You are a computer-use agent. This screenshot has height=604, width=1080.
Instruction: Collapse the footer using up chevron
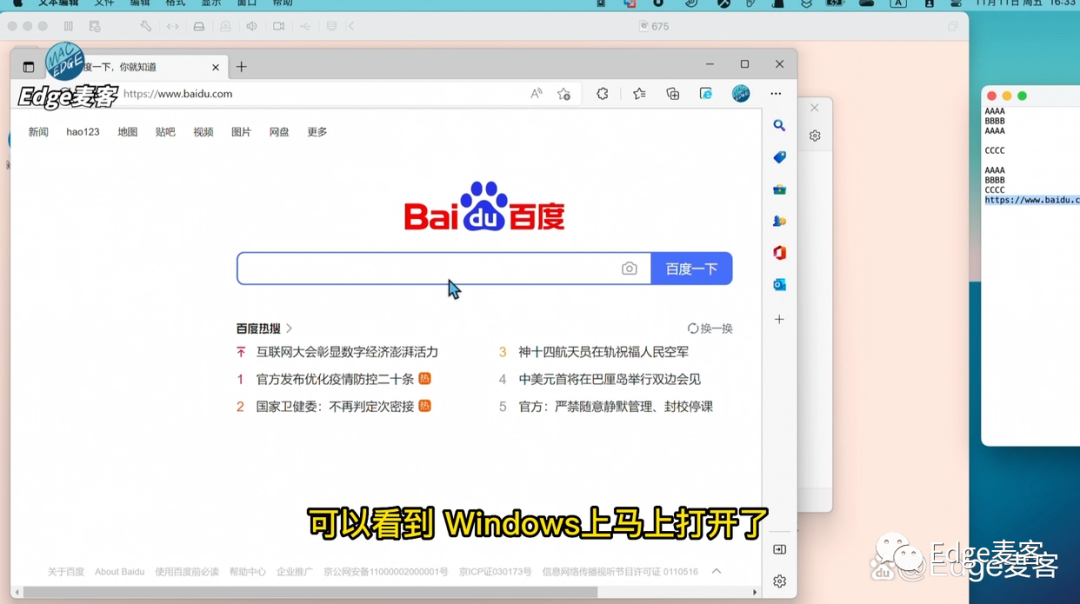(x=716, y=571)
